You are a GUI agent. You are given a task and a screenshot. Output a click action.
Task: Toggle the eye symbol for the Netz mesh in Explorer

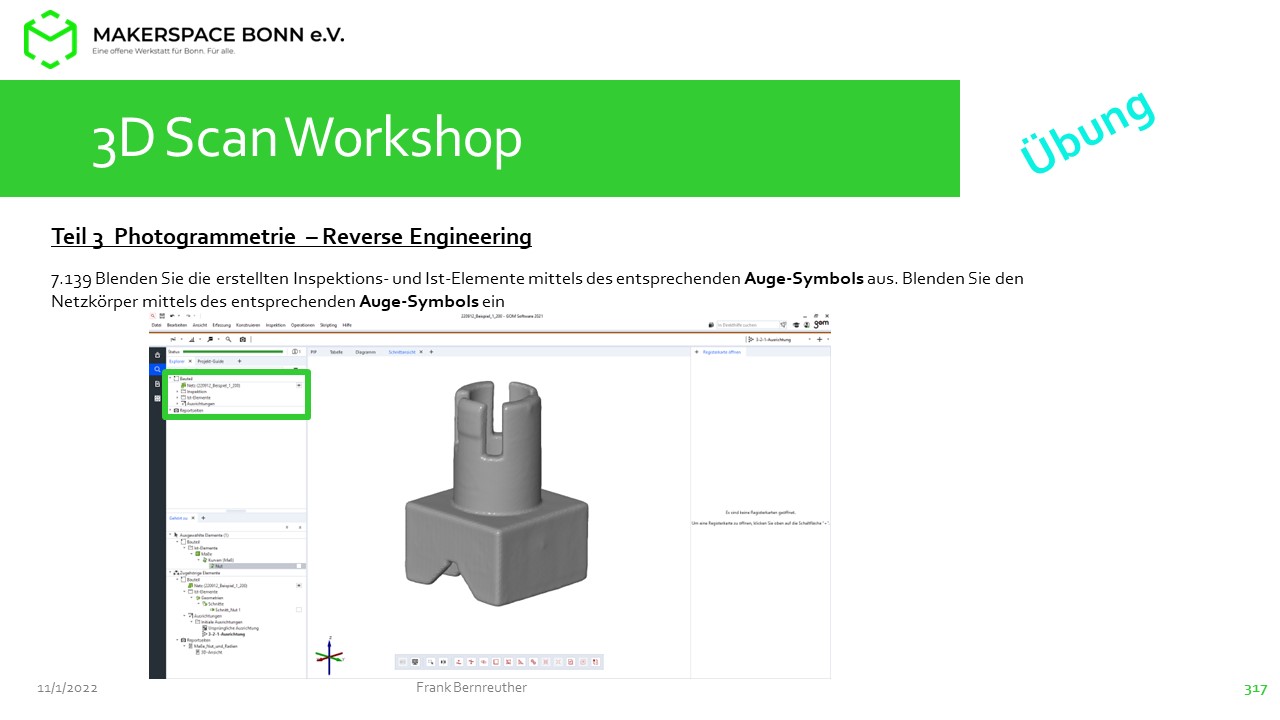(298, 385)
